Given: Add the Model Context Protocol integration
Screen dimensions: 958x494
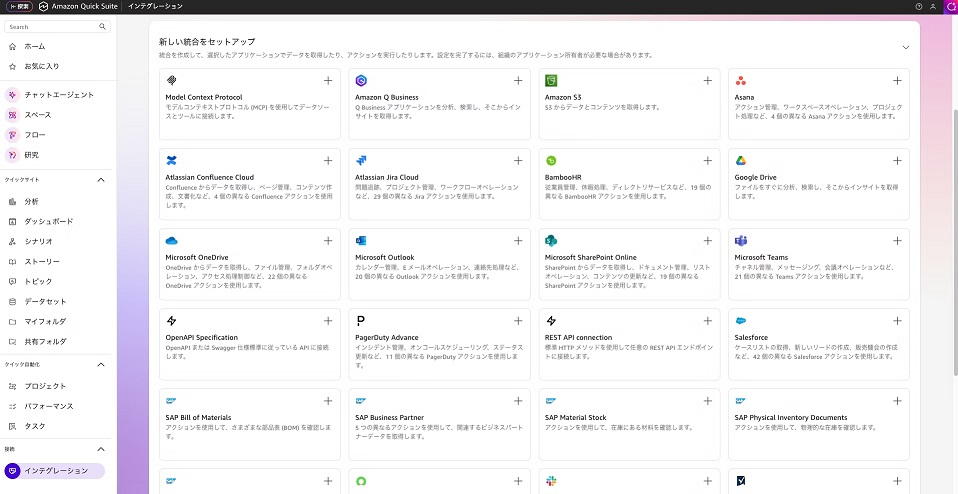Looking at the screenshot, I should click(x=327, y=80).
